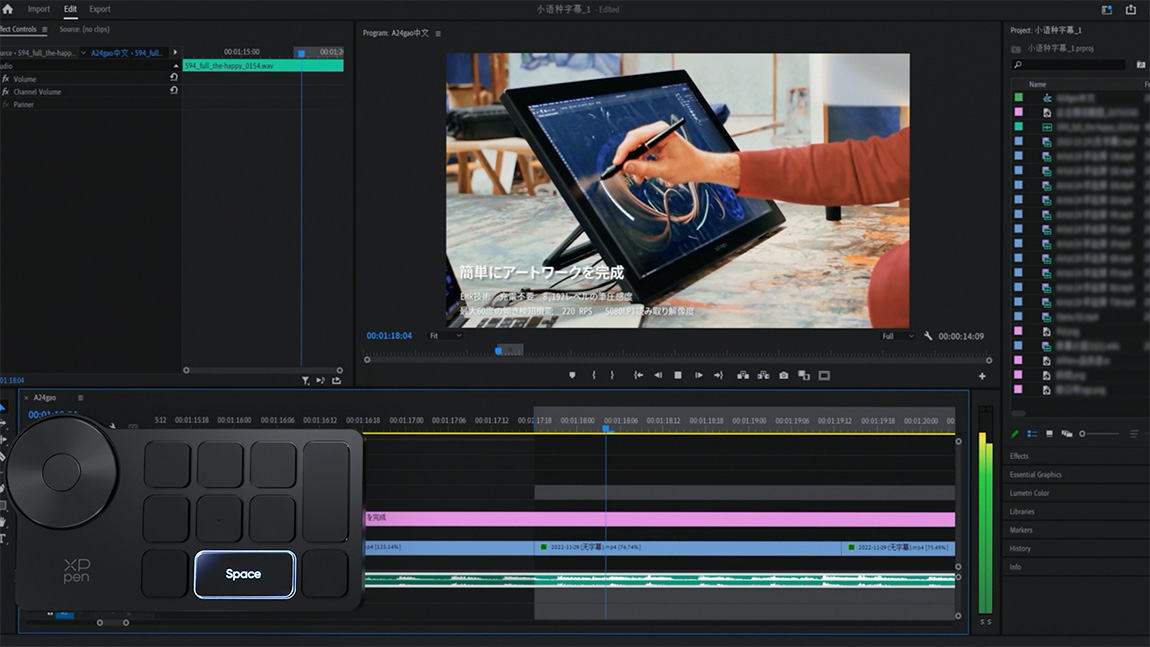Screen dimensions: 1150x647
Task: Stop playback with the stop button
Action: (x=678, y=376)
